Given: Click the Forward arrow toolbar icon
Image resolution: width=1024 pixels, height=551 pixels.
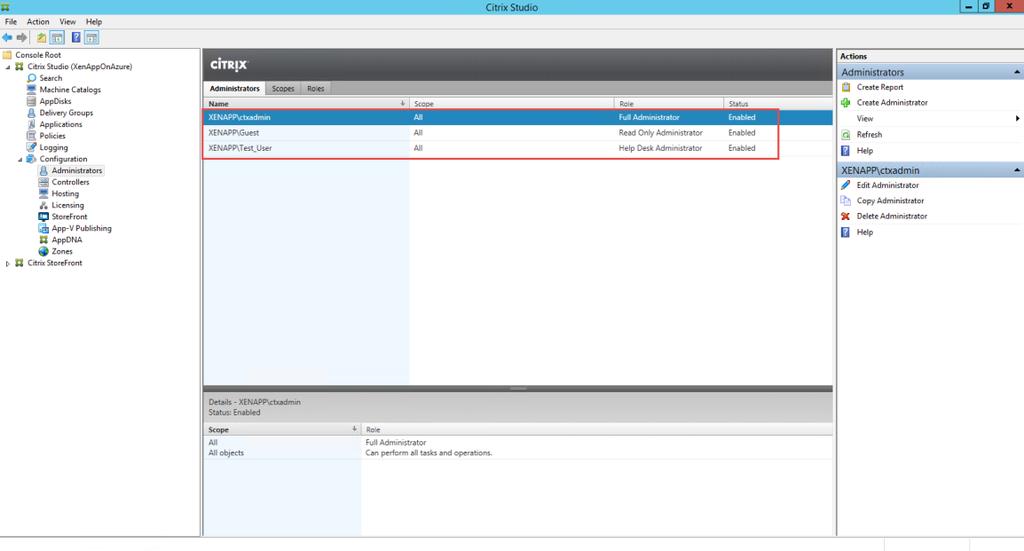Looking at the screenshot, I should 22,38.
